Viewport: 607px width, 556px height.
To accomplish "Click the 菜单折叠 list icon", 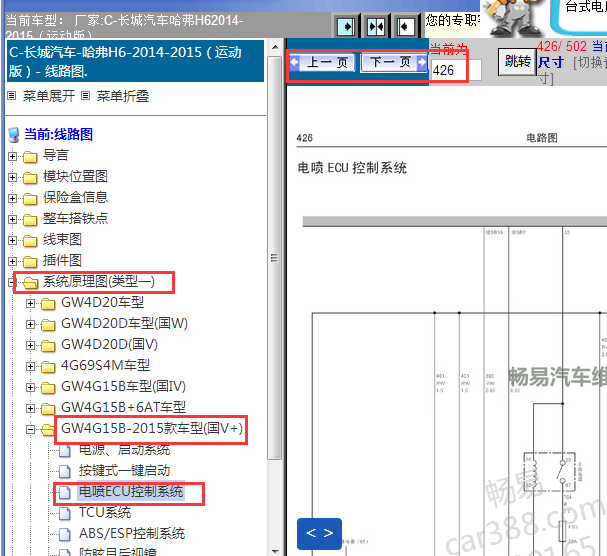I will pos(86,95).
